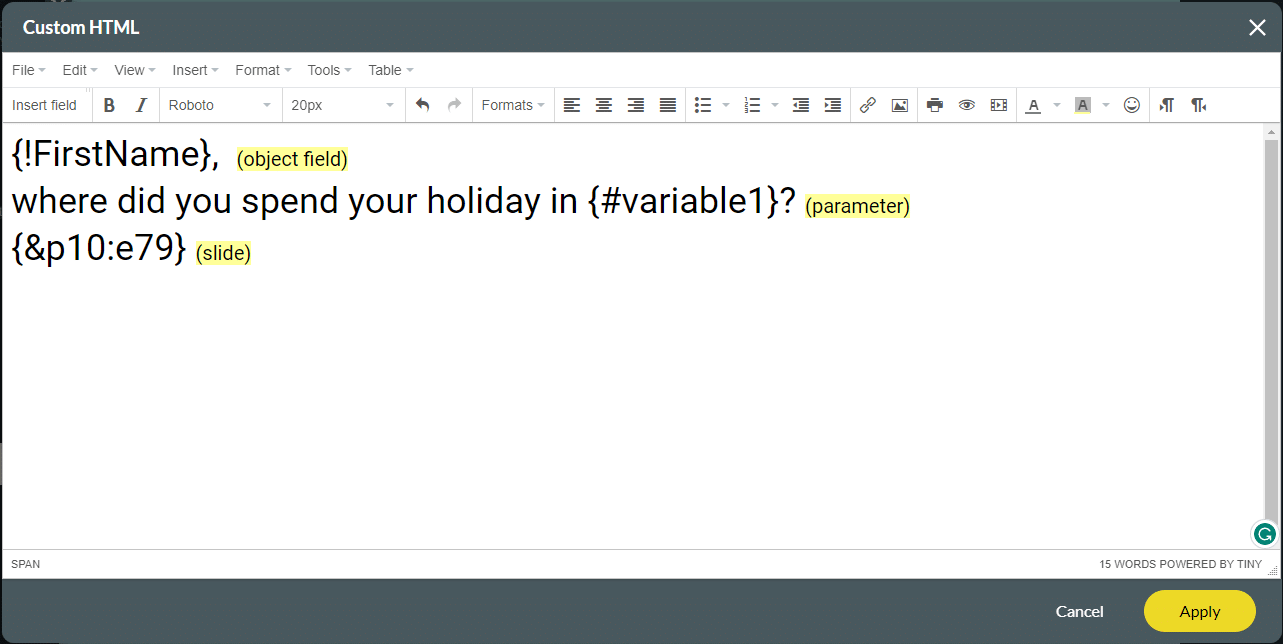
Task: Insert a hyperlink using the link icon
Action: click(867, 105)
